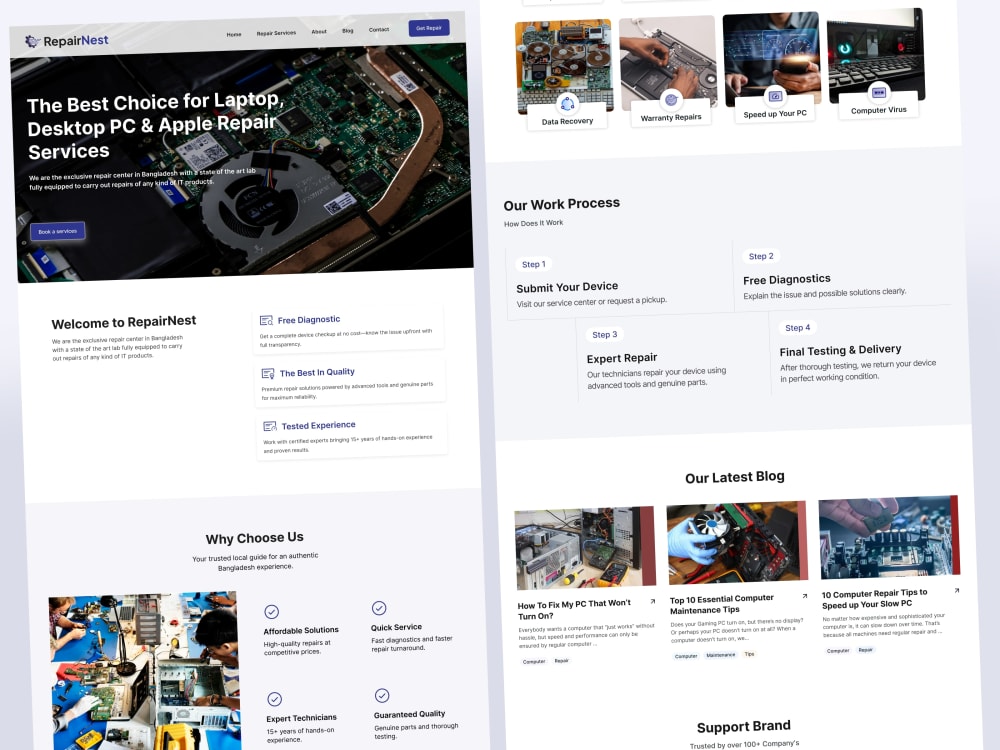This screenshot has width=1000, height=750.
Task: Open Top 10 Essential Computer Maintenance Tips title
Action: (x=721, y=604)
